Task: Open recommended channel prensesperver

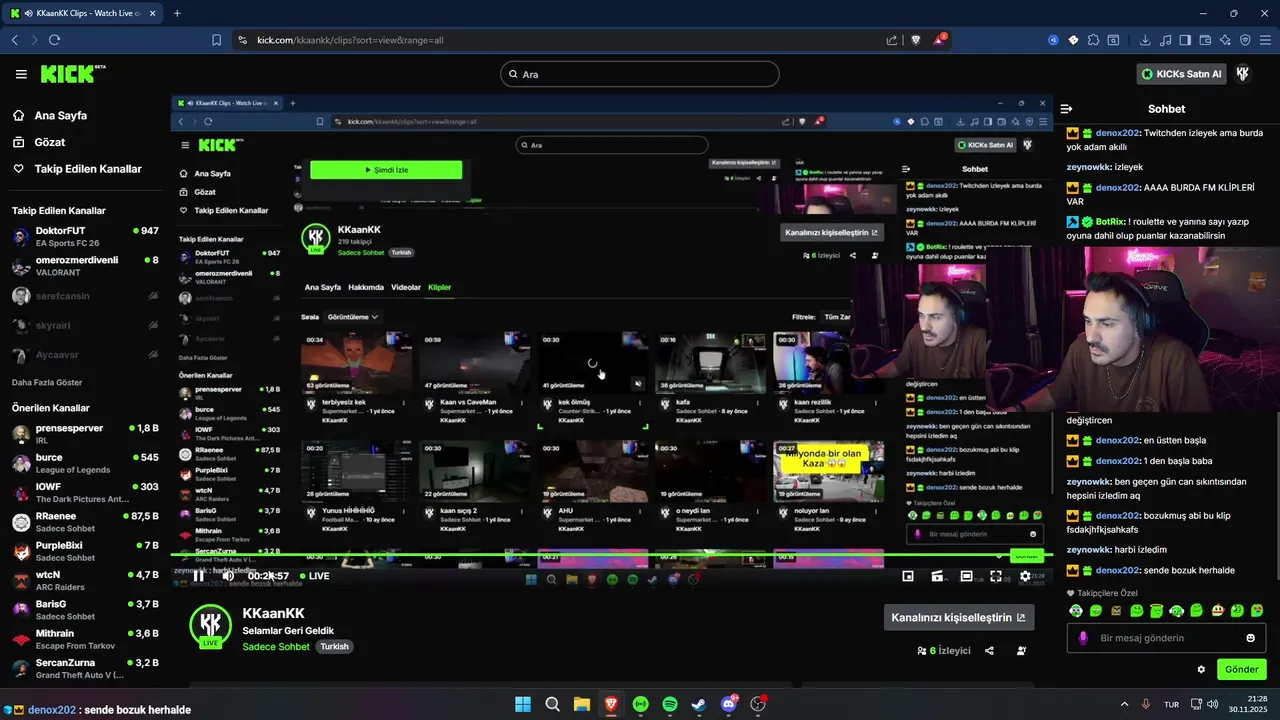Action: pos(84,434)
